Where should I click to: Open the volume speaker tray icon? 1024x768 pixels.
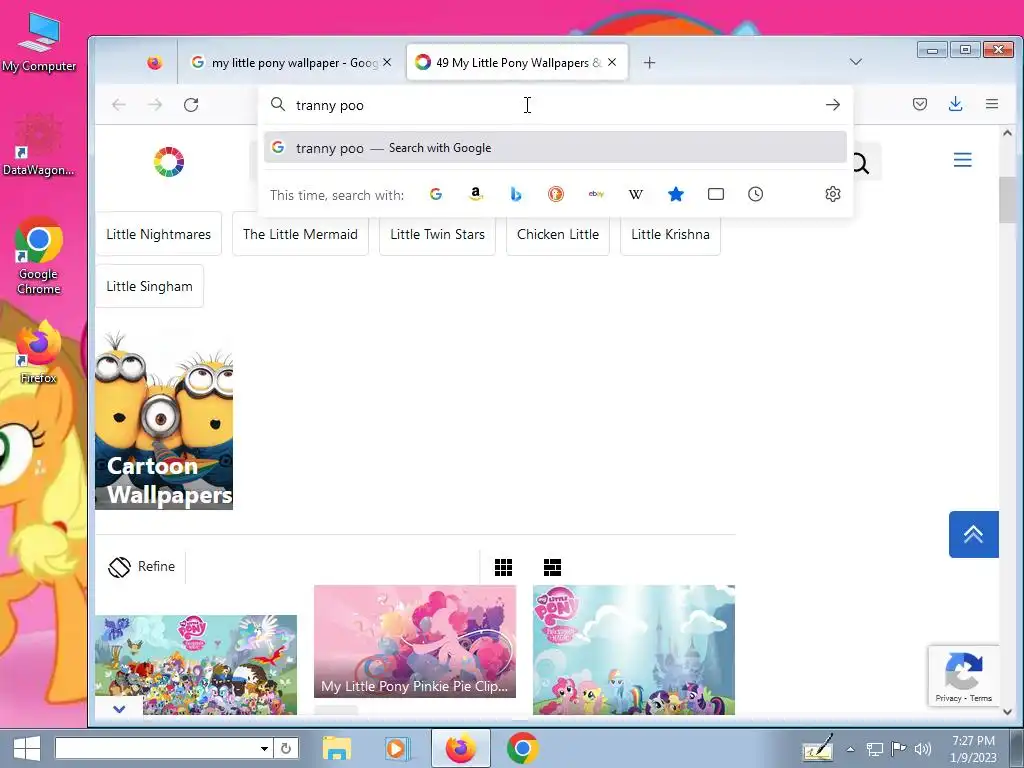click(x=923, y=749)
